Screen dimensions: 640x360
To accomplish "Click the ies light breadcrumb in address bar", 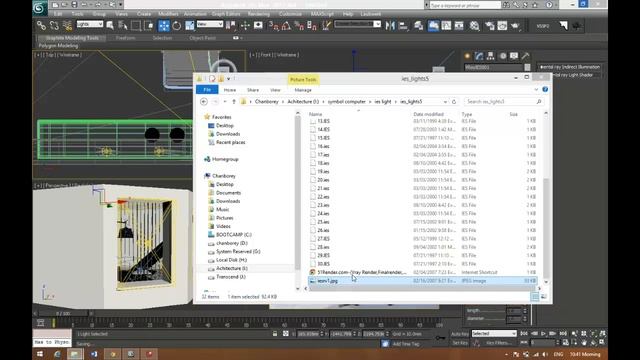I will click(383, 102).
